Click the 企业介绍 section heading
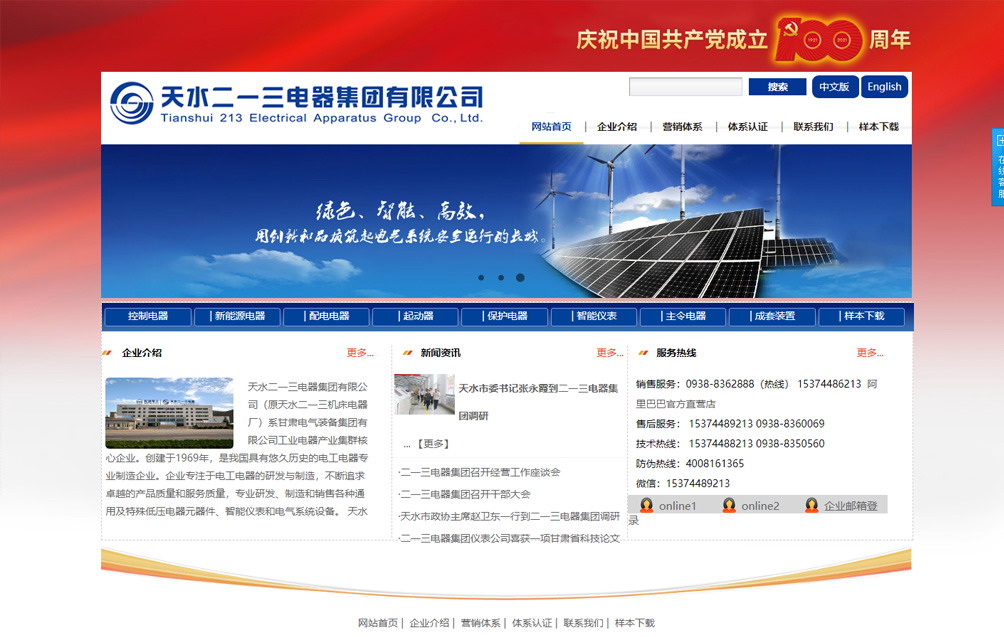 click(x=142, y=353)
